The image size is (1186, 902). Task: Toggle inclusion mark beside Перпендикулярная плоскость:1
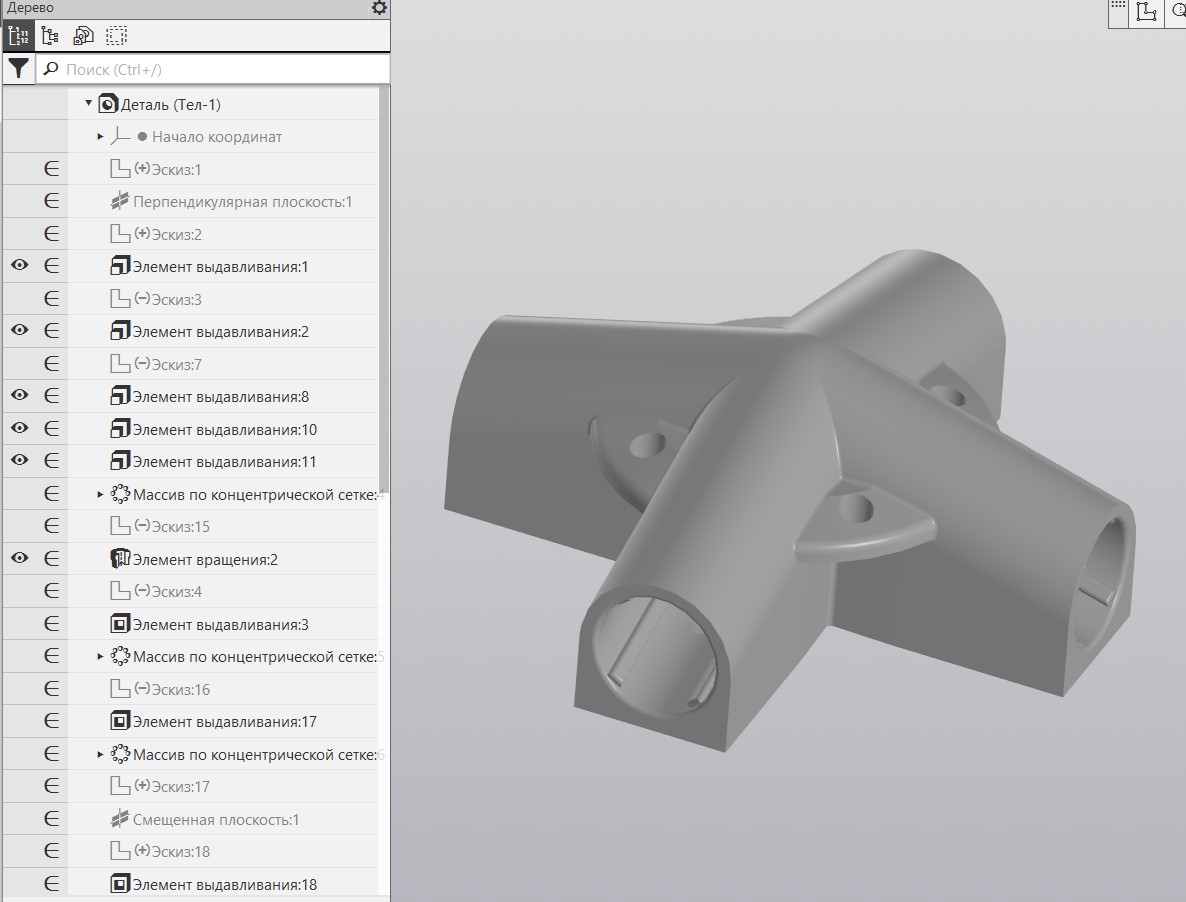[x=51, y=201]
